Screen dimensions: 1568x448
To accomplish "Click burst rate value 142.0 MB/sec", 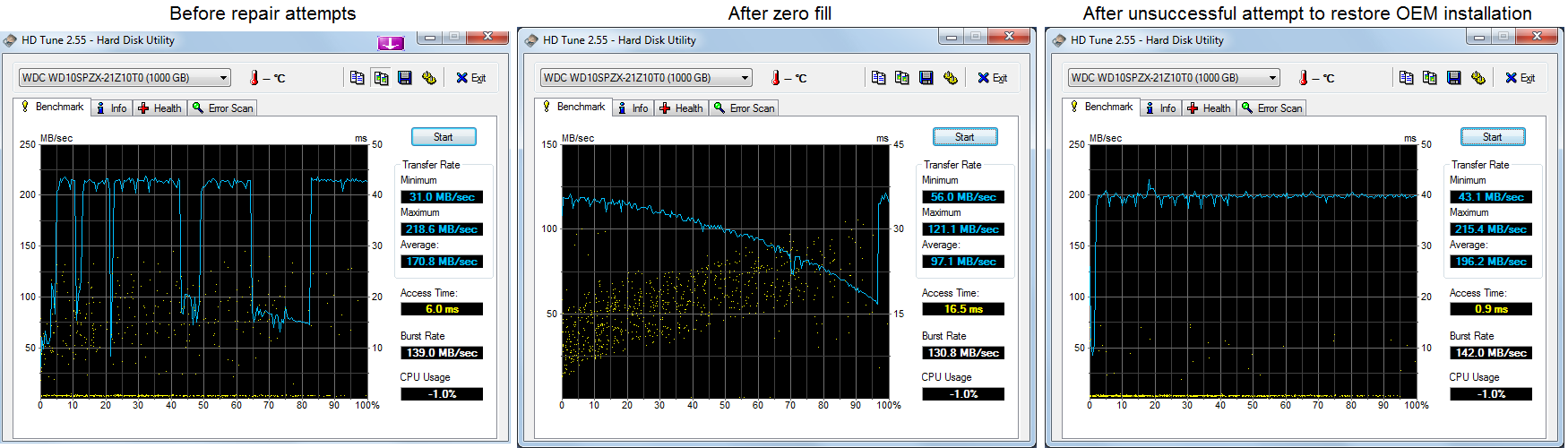I will pyautogui.click(x=1491, y=353).
